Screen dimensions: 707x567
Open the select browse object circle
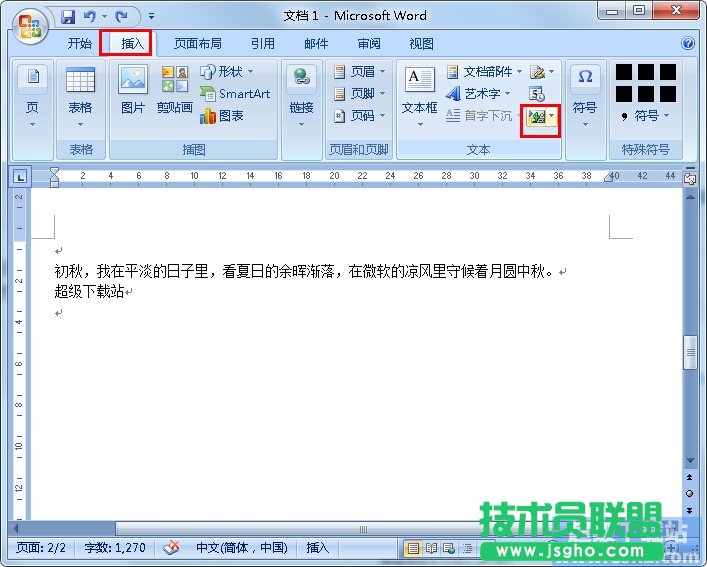(x=689, y=494)
